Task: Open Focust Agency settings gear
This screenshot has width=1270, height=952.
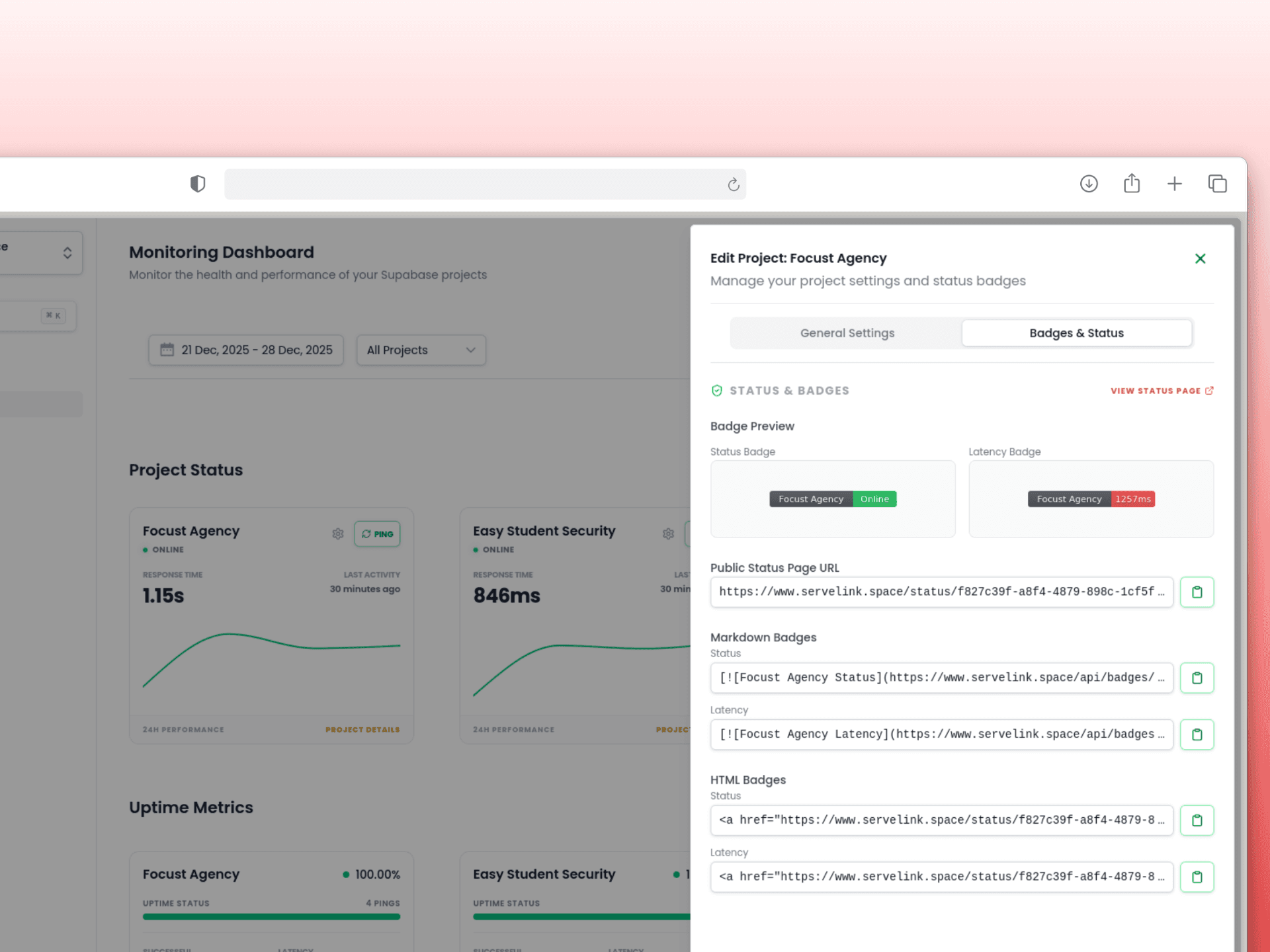Action: click(x=338, y=534)
